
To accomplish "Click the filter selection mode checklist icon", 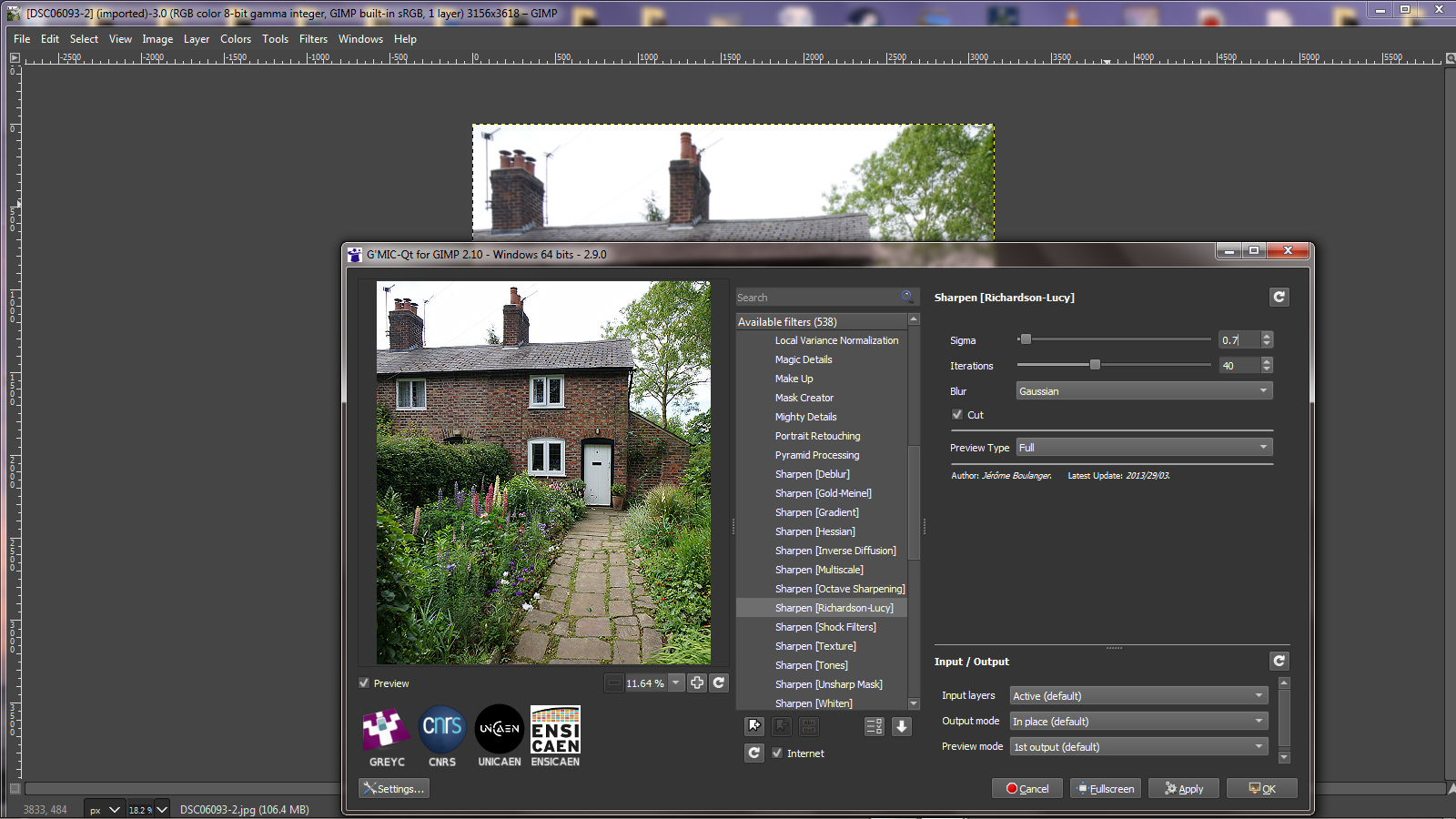I will [x=874, y=725].
